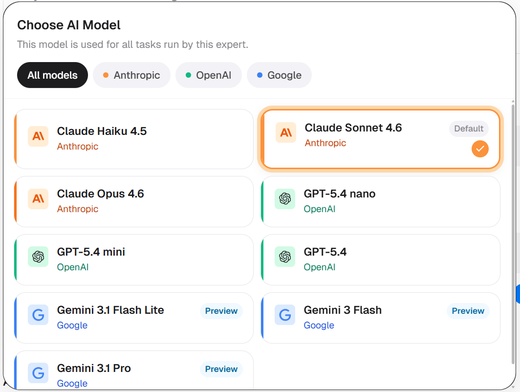Click the Default badge on Claude Sonnet 4.6
The width and height of the screenshot is (520, 392).
tap(469, 129)
